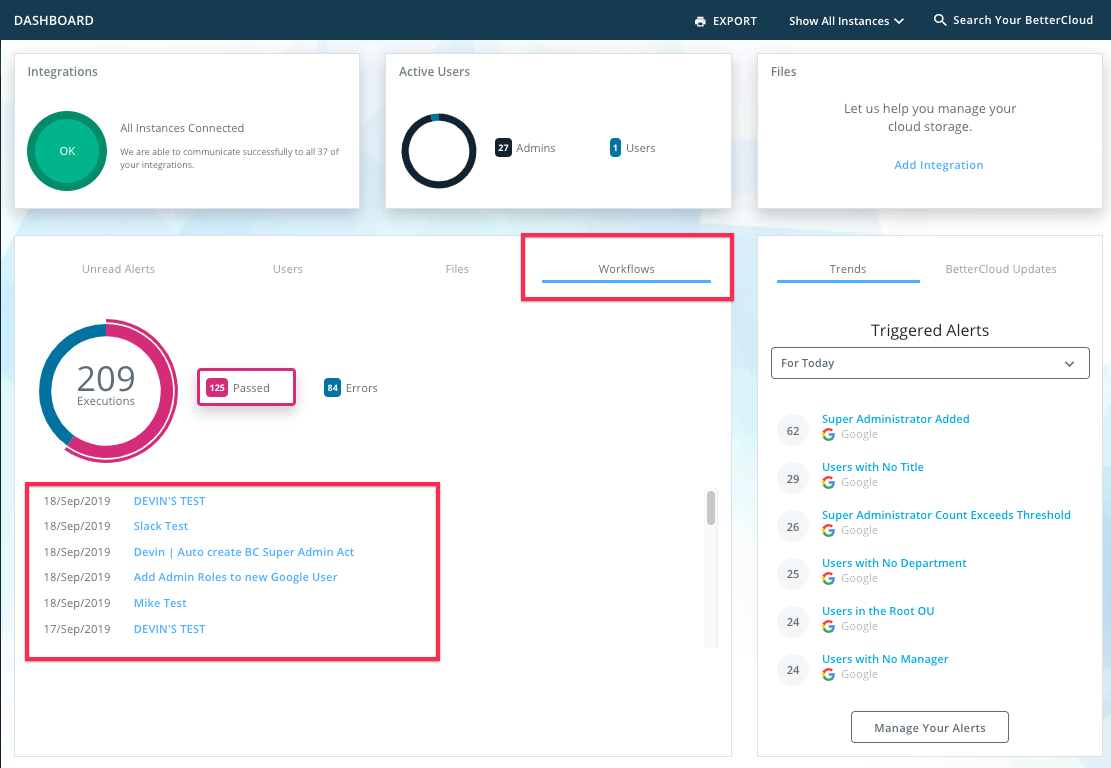Open the Super Administrator Added alert
Image resolution: width=1111 pixels, height=768 pixels.
895,419
